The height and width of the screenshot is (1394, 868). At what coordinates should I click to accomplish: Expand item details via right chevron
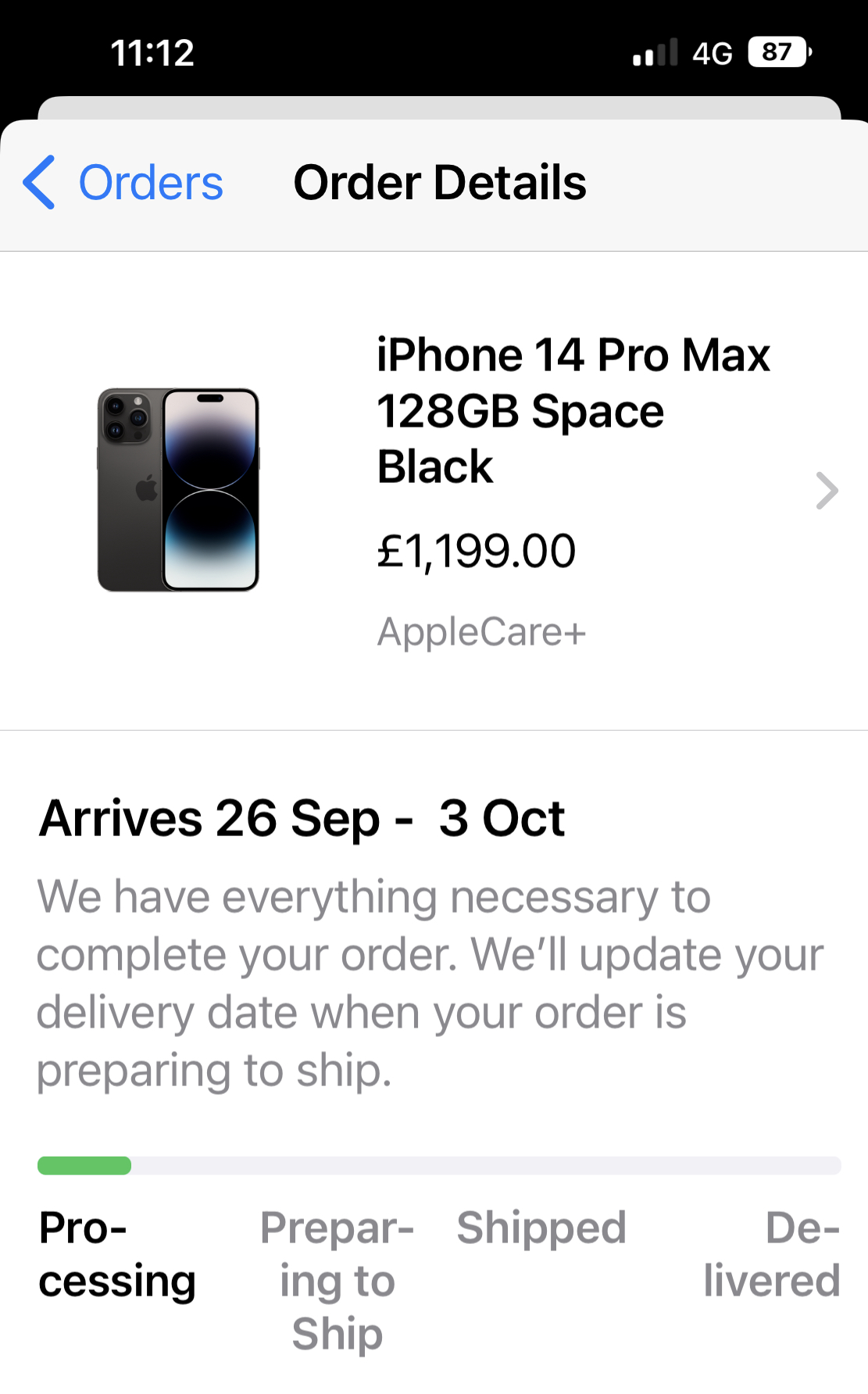[x=827, y=491]
